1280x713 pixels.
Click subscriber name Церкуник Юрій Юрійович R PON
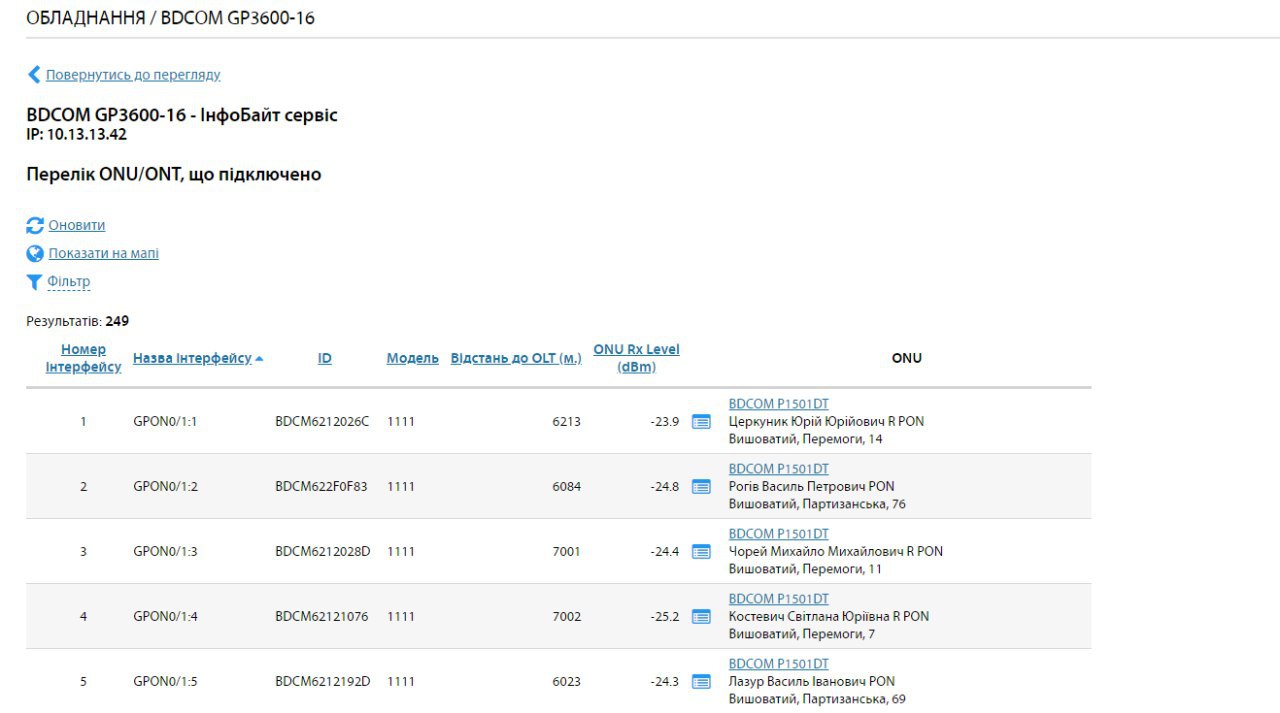coord(826,422)
